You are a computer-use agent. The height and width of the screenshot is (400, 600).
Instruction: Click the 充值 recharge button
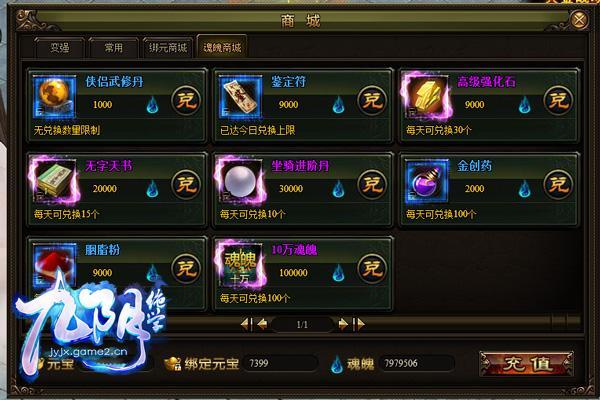pos(527,363)
